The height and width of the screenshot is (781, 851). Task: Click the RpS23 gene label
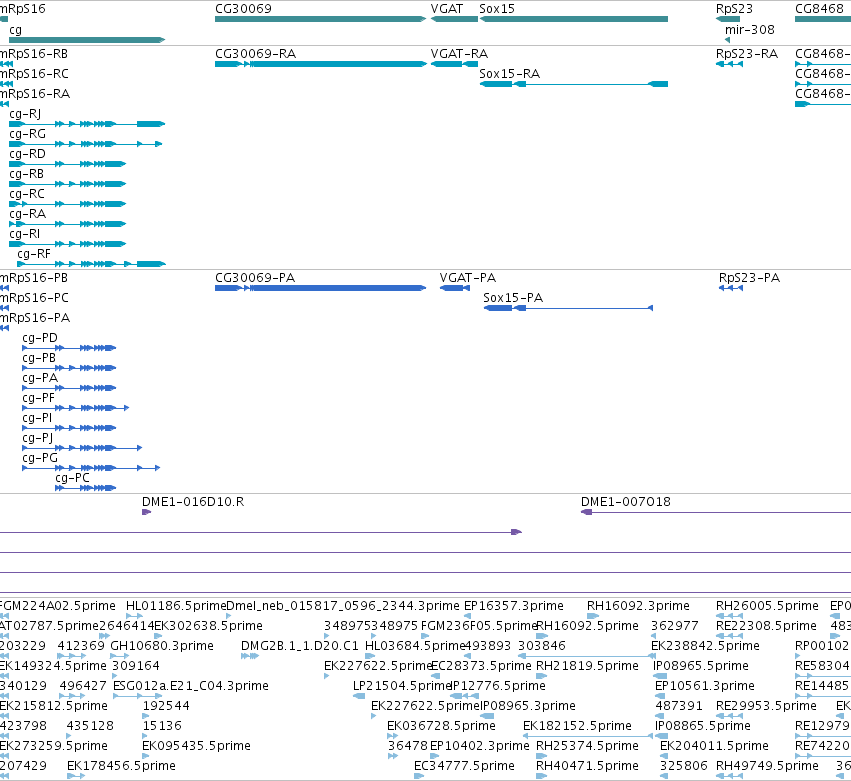(x=734, y=9)
